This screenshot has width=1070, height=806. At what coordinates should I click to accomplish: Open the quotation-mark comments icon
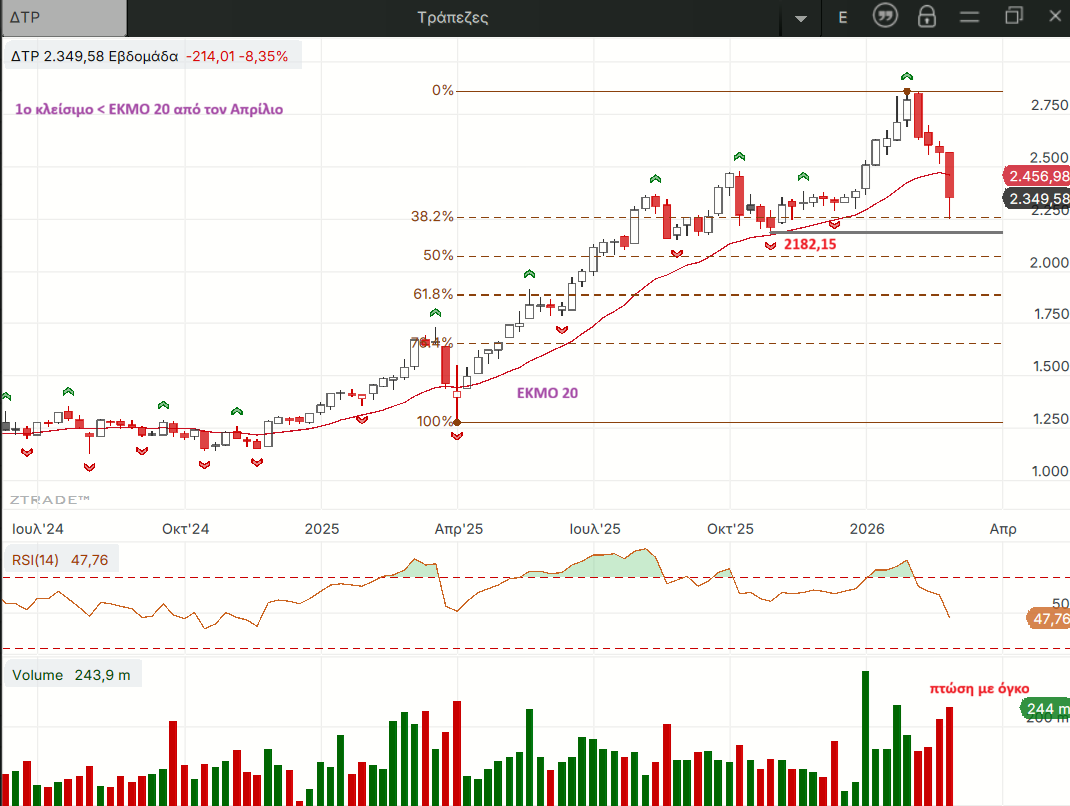point(885,17)
